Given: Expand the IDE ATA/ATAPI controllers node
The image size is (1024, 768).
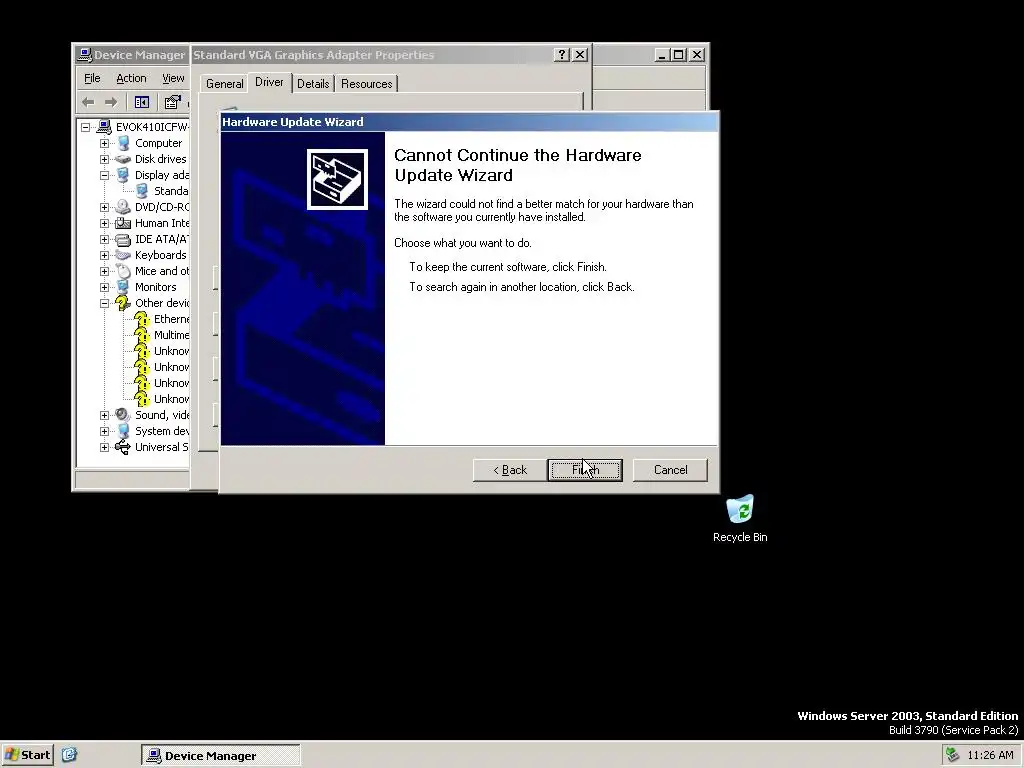Looking at the screenshot, I should (104, 239).
